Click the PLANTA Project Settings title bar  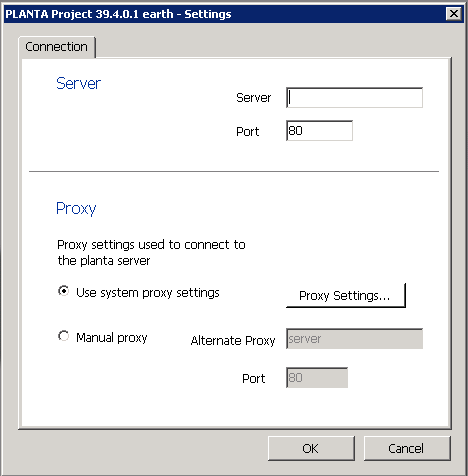[x=233, y=14]
